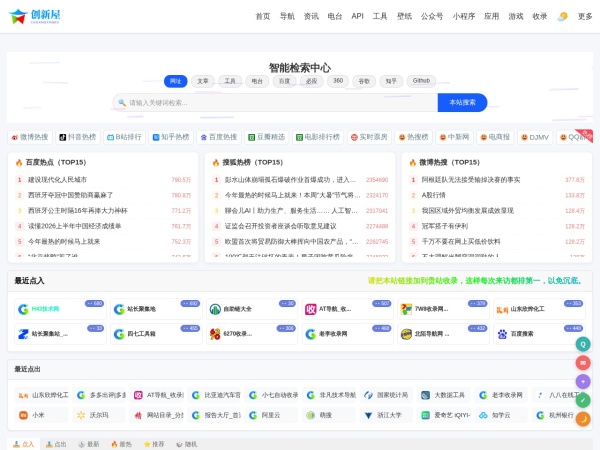This screenshot has width=600, height=450.
Task: Click the 本站搜索 button
Action: [x=462, y=103]
